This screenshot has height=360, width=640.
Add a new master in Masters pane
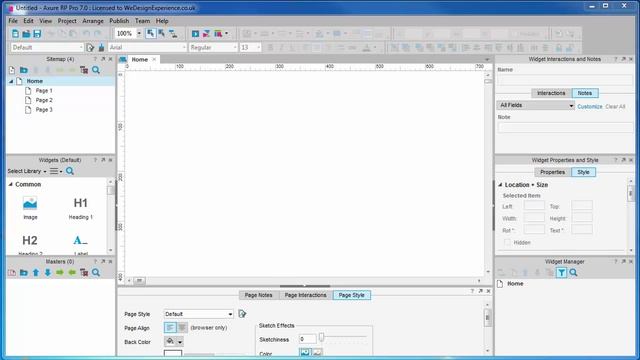click(12, 273)
